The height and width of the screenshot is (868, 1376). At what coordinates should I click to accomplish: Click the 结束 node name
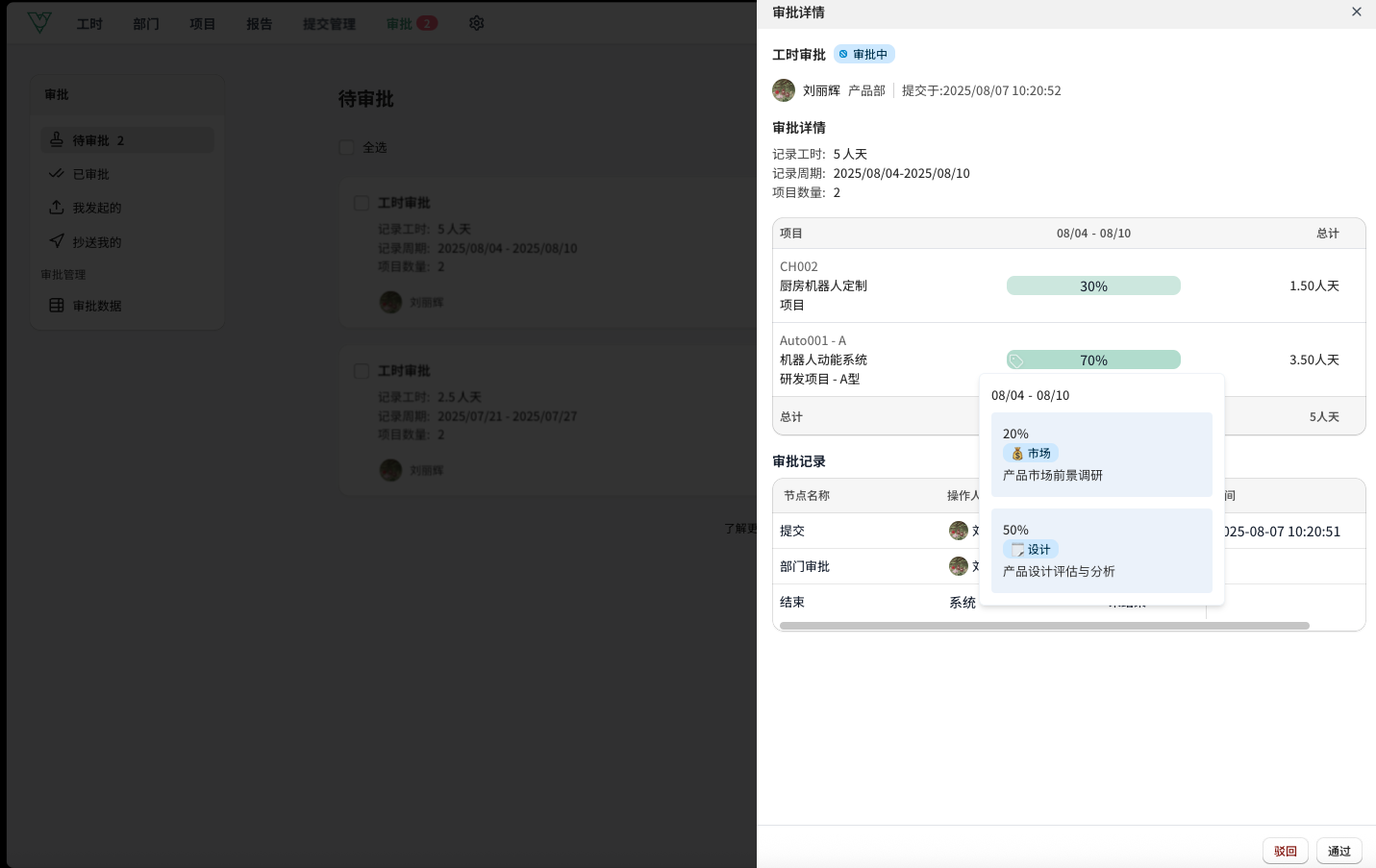pos(792,602)
